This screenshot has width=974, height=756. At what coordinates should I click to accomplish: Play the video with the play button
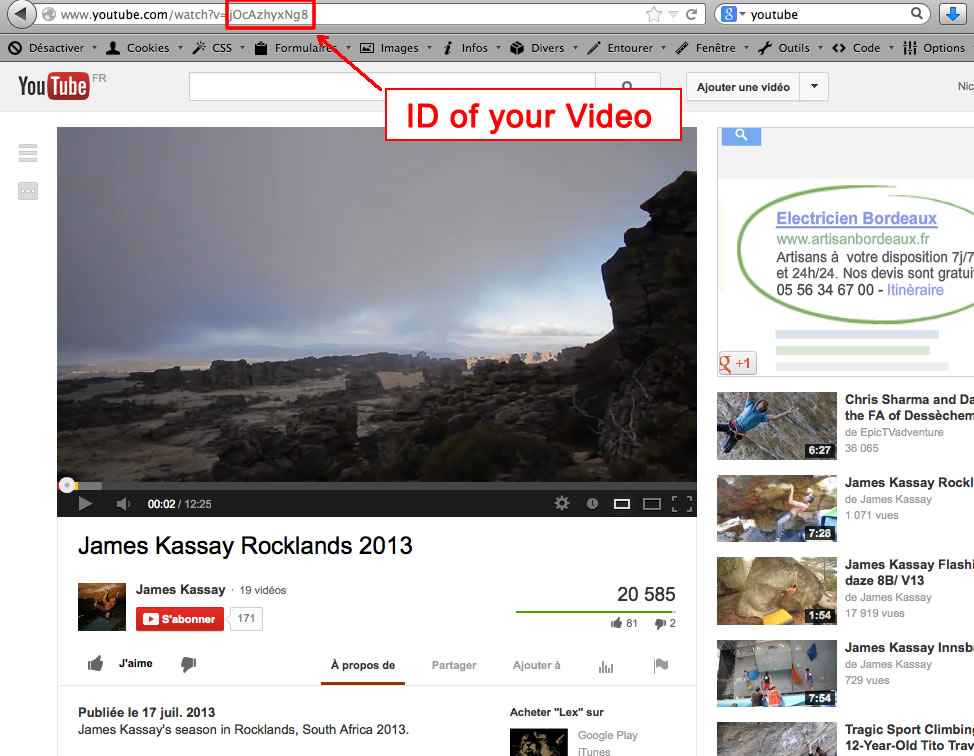pyautogui.click(x=85, y=504)
